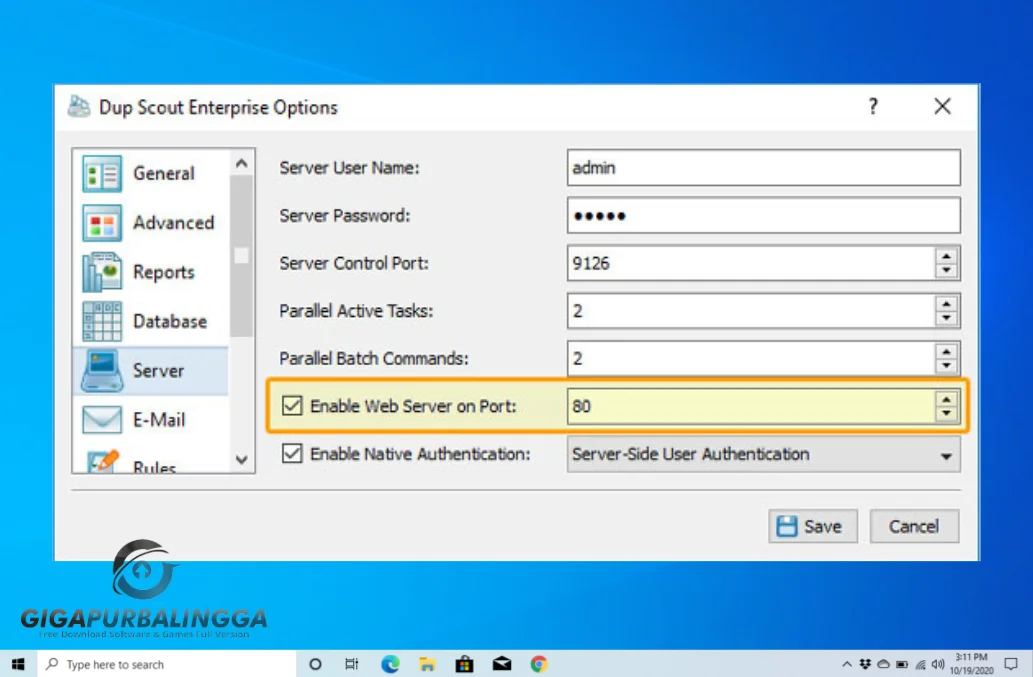Click the OneDrive cloud tray icon
The image size is (1033, 677).
point(883,664)
